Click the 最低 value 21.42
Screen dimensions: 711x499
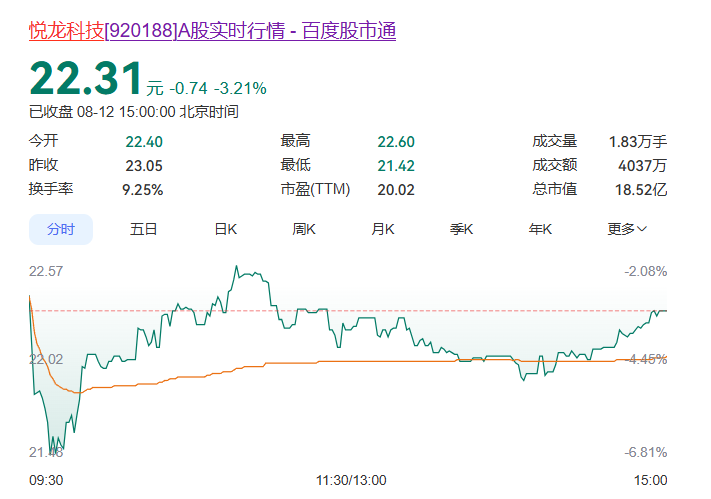click(396, 166)
